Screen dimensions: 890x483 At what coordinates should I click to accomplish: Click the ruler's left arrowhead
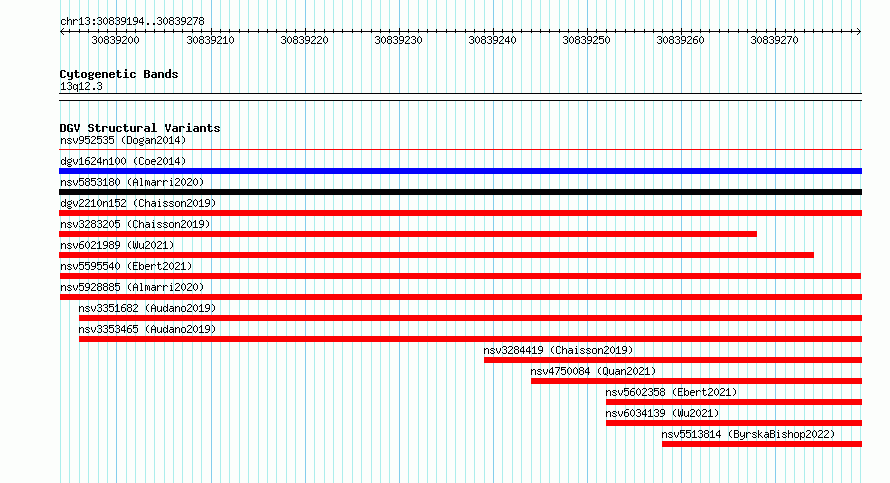[62, 32]
